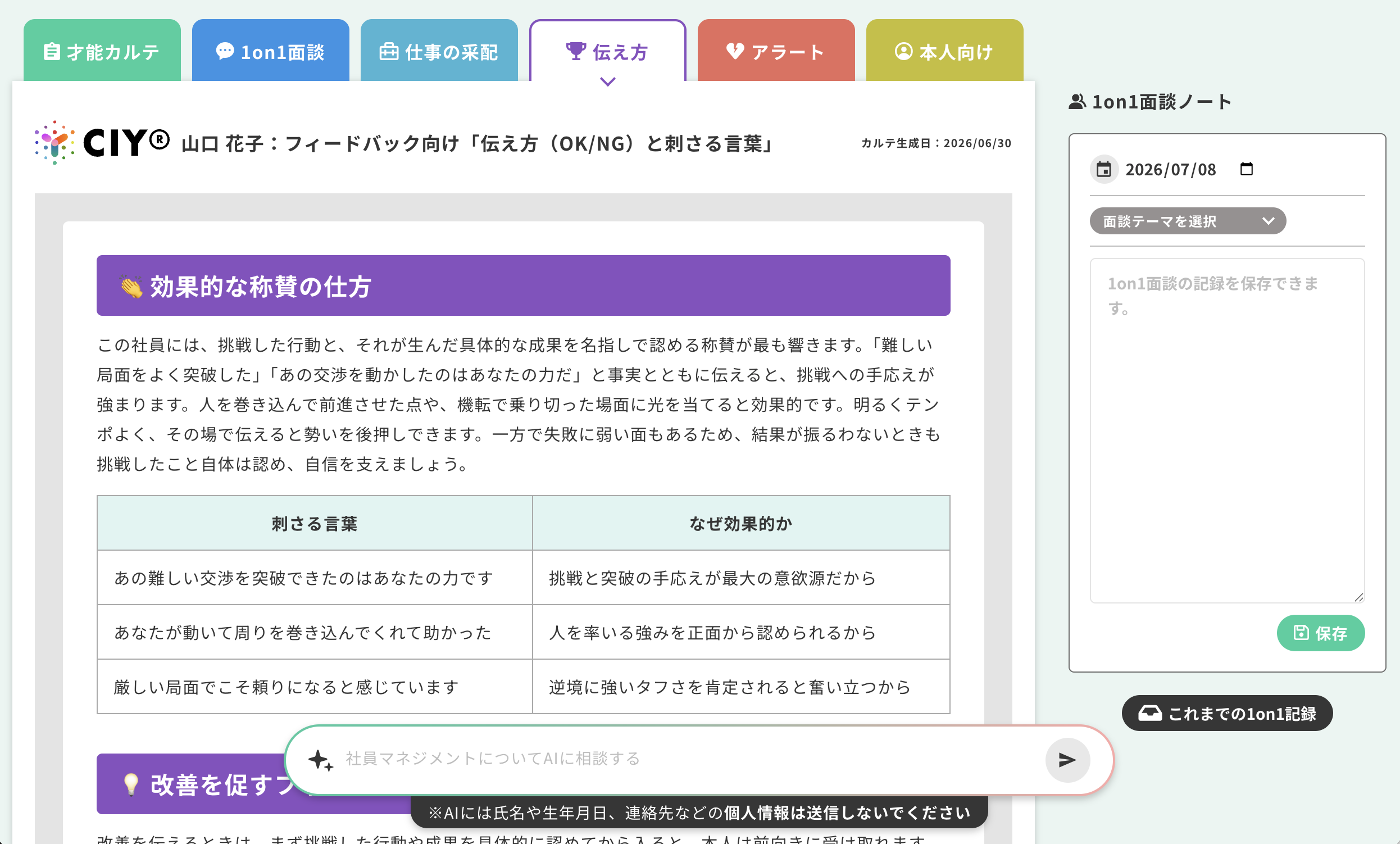The height and width of the screenshot is (844, 1400).
Task: Click the 個人情報 warning notice
Action: 699,812
